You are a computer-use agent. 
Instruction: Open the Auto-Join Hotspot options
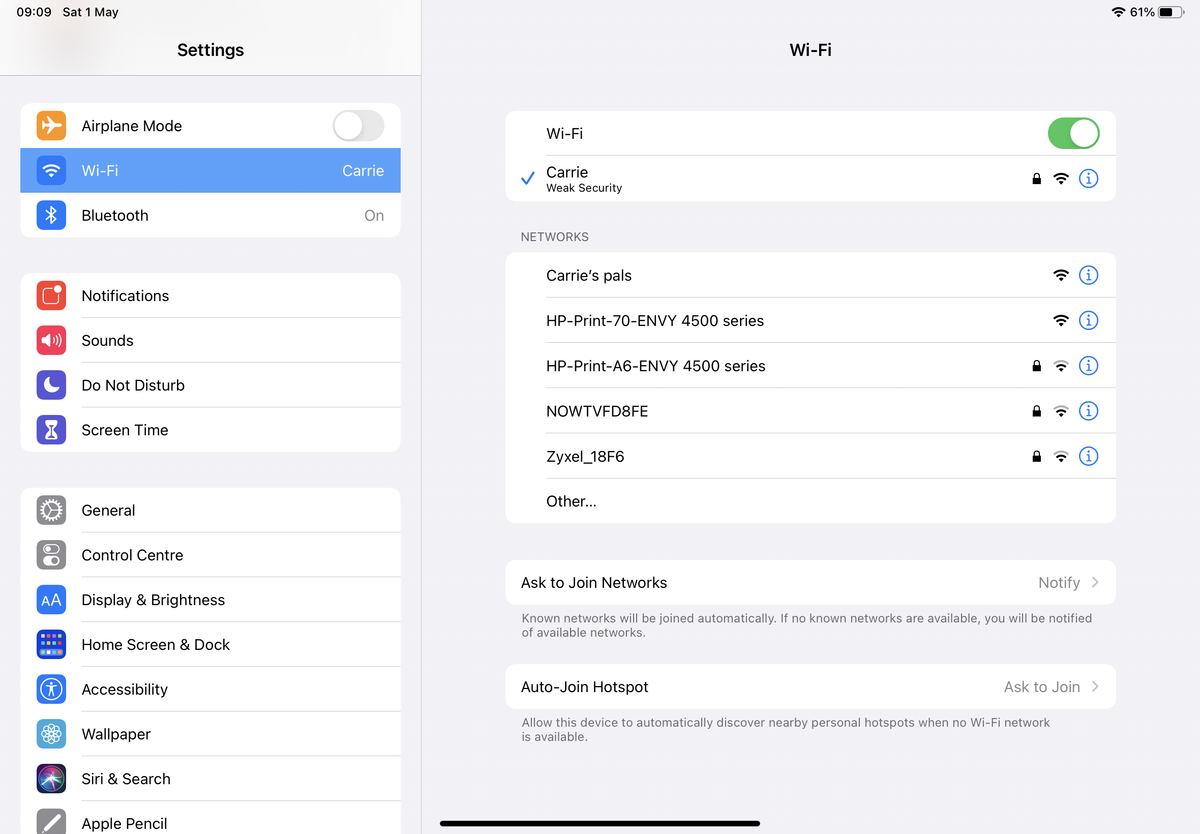tap(810, 686)
